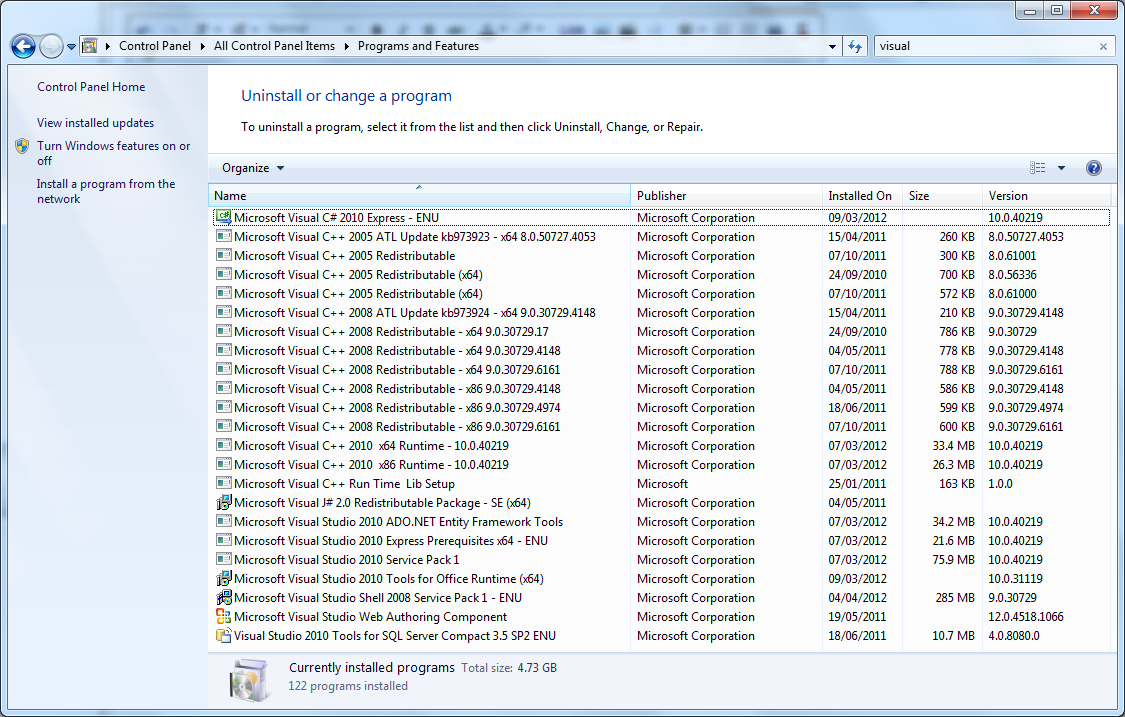The width and height of the screenshot is (1125, 717).
Task: Click icon of C++ 2005 Redistributable 8.0.61001
Action: tap(224, 255)
